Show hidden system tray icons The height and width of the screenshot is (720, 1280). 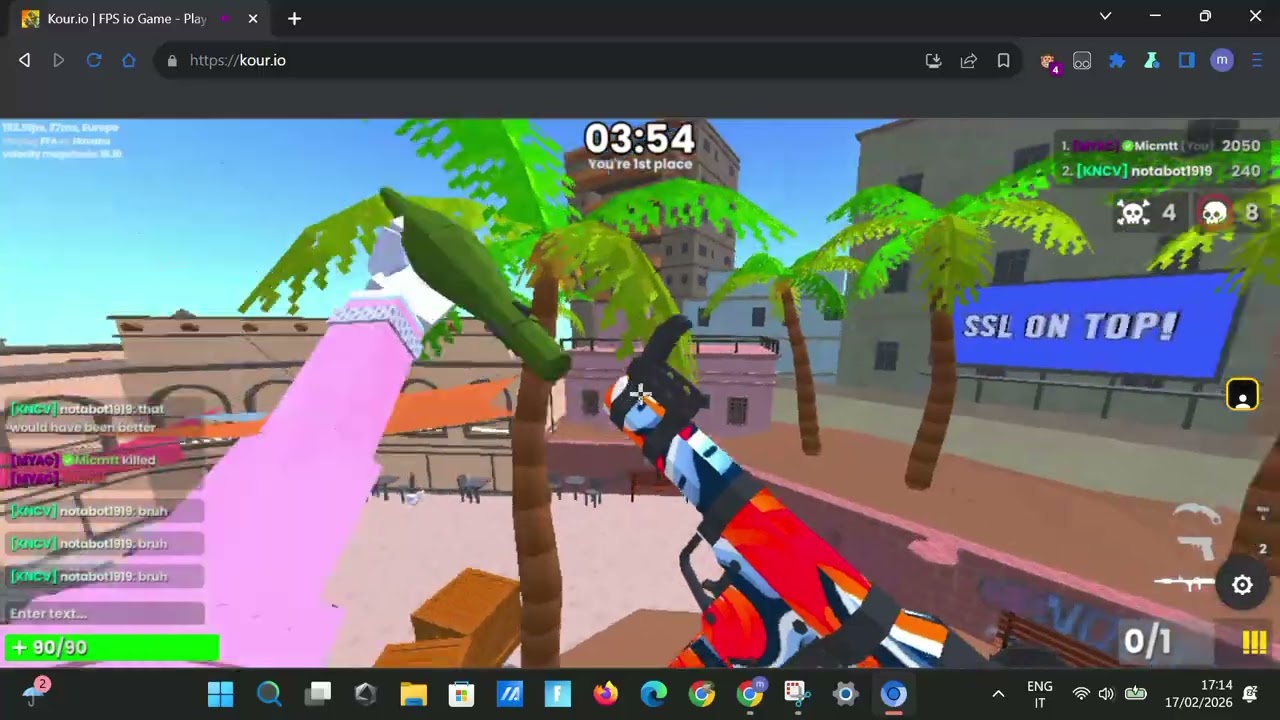[998, 694]
